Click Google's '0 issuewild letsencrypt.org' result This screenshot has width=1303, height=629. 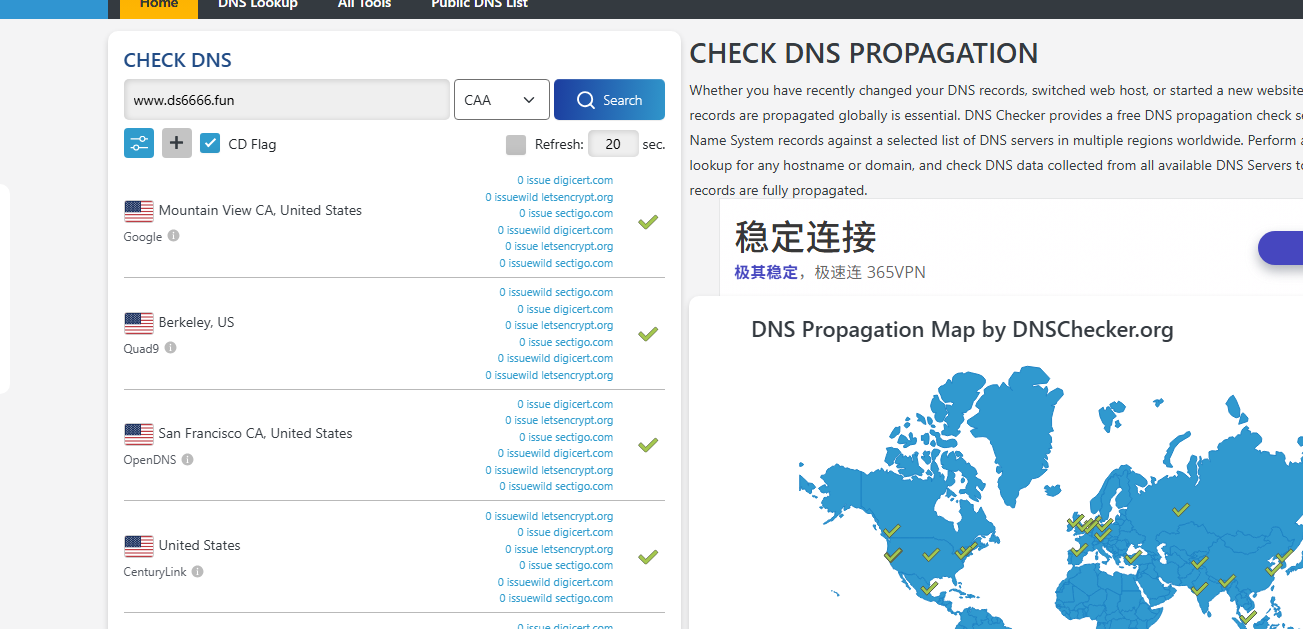(x=549, y=197)
